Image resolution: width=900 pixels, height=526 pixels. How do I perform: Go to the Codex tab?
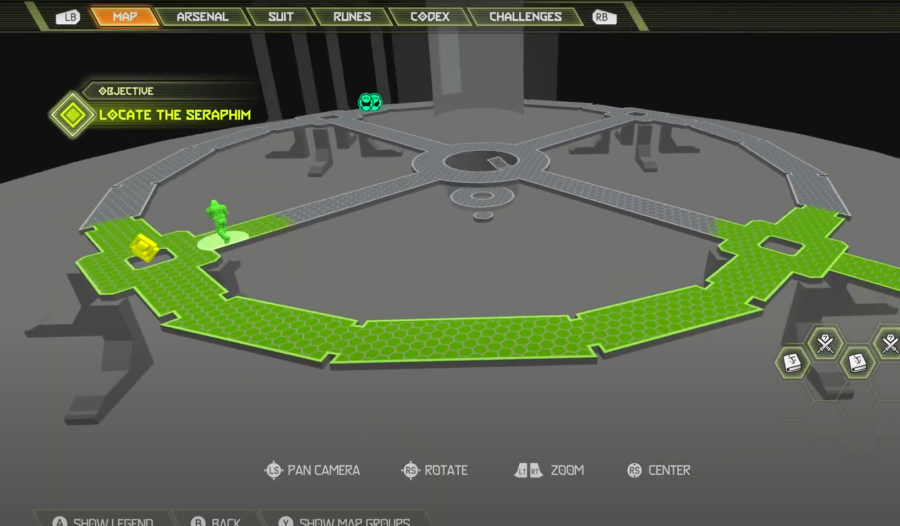coord(425,17)
